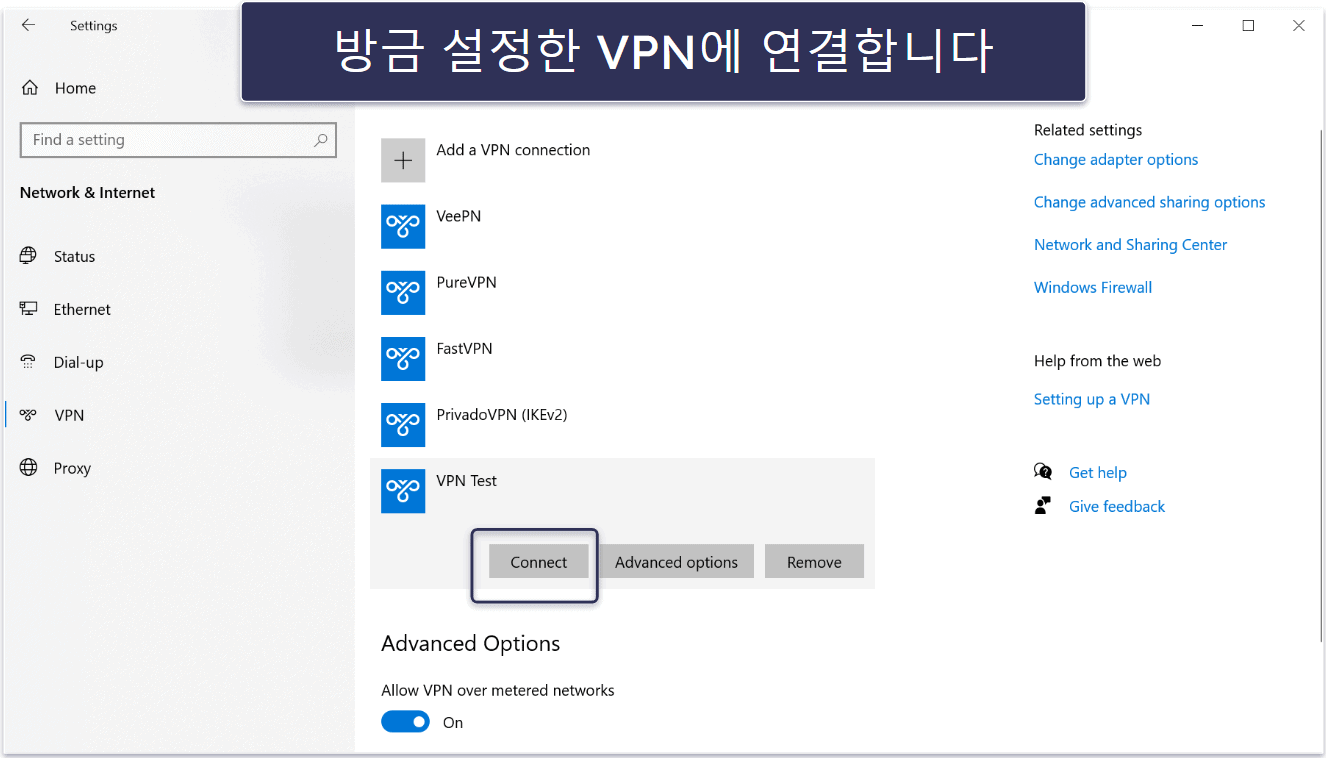Close the Settings window
Screen dimensions: 1326x758
click(1299, 26)
